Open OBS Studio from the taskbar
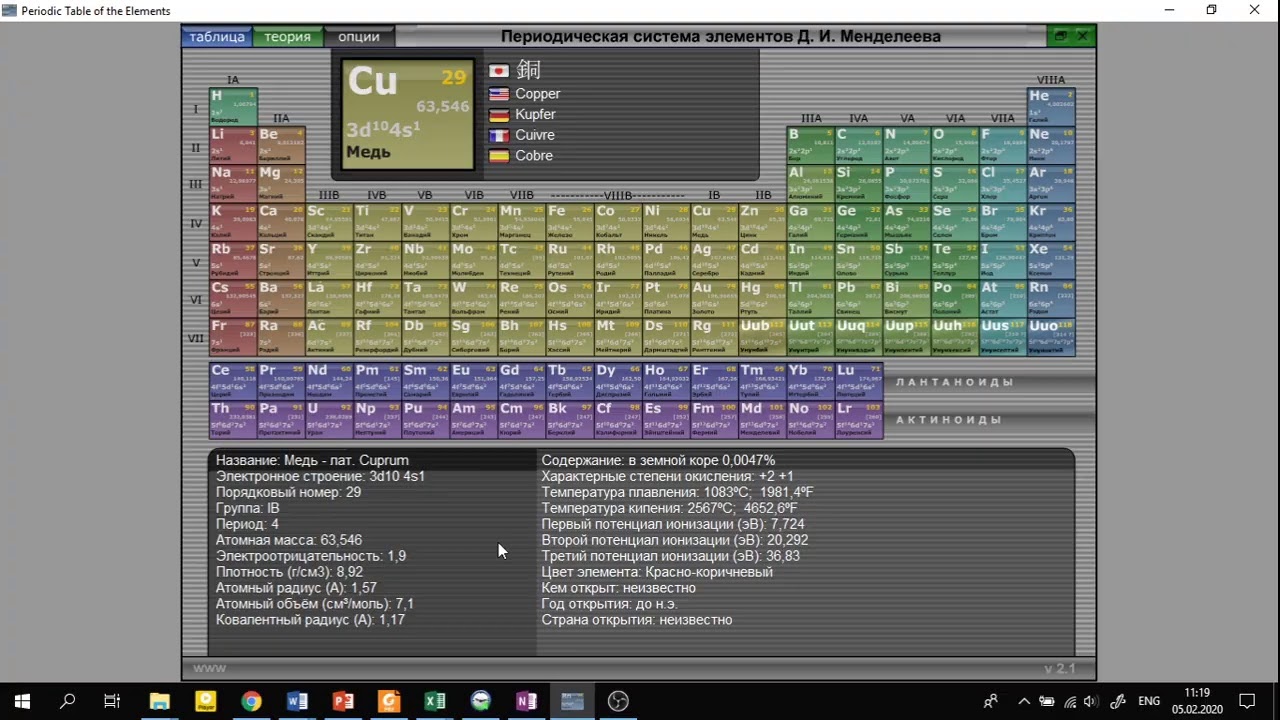The image size is (1280, 720). click(619, 701)
